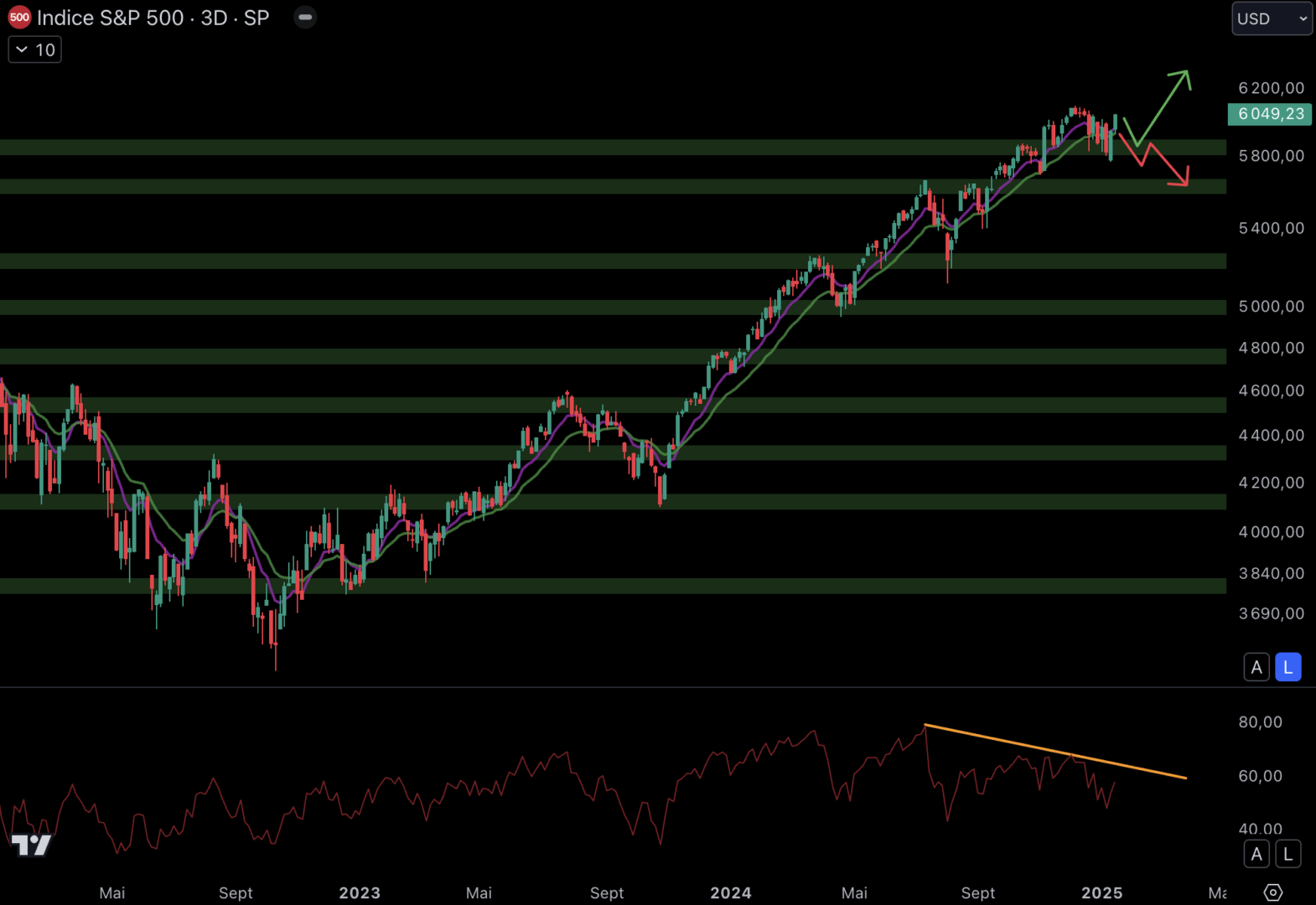1316x905 pixels.
Task: Enable auto scale A on the indicator pane
Action: coord(1256,854)
